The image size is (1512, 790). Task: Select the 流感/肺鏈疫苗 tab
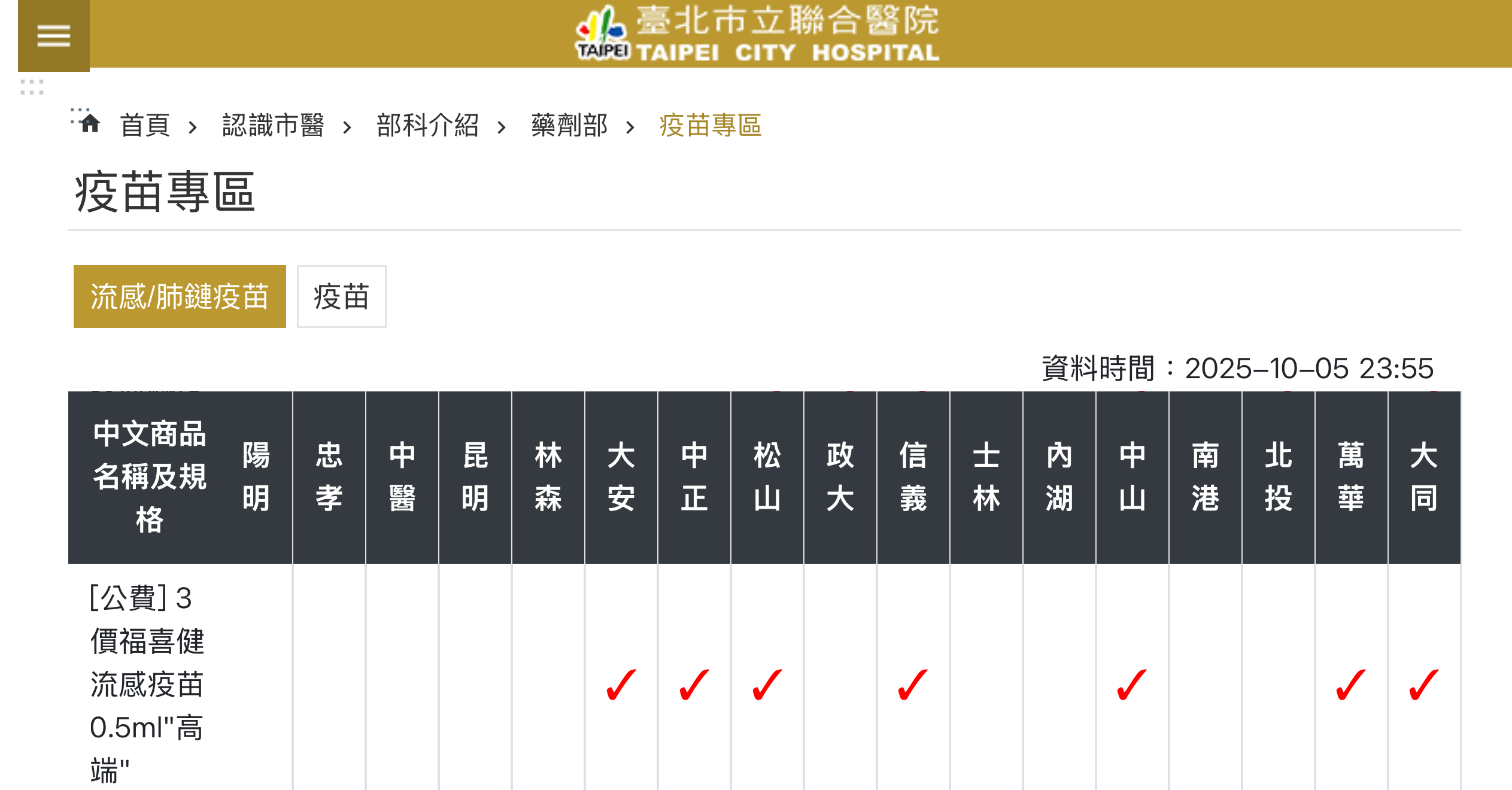pos(180,297)
